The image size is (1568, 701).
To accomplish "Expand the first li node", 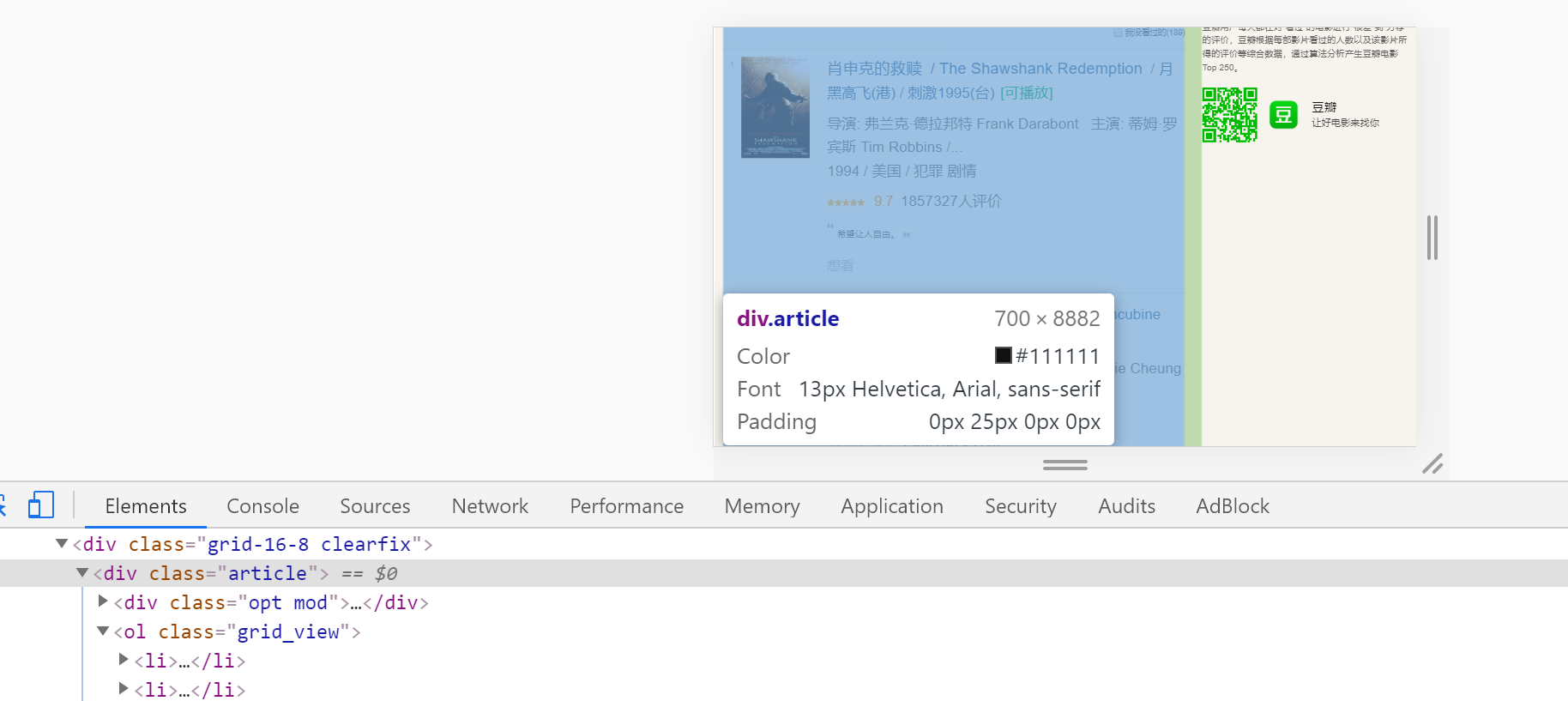I will tap(124, 659).
